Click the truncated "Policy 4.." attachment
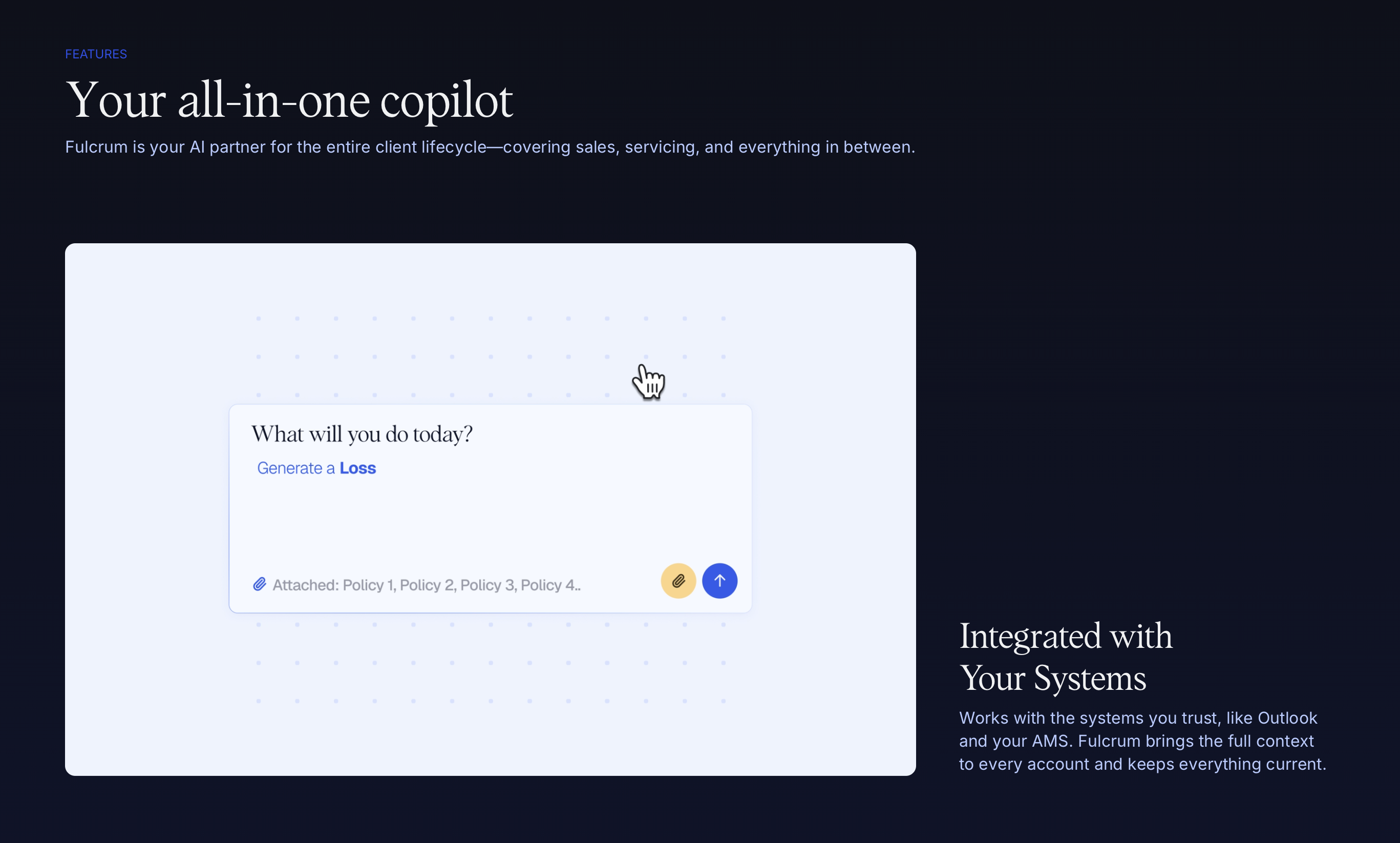1400x843 pixels. click(x=550, y=585)
